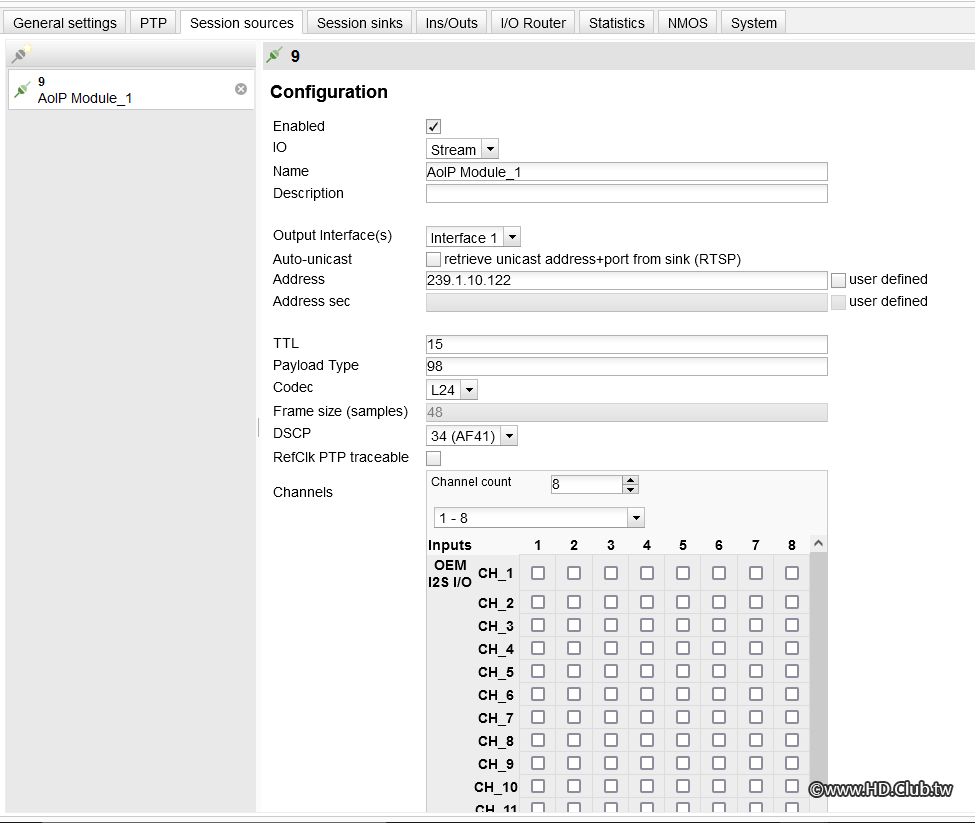Open the DSCP 34 (AF41) dropdown
The width and height of the screenshot is (975, 823).
pos(509,435)
